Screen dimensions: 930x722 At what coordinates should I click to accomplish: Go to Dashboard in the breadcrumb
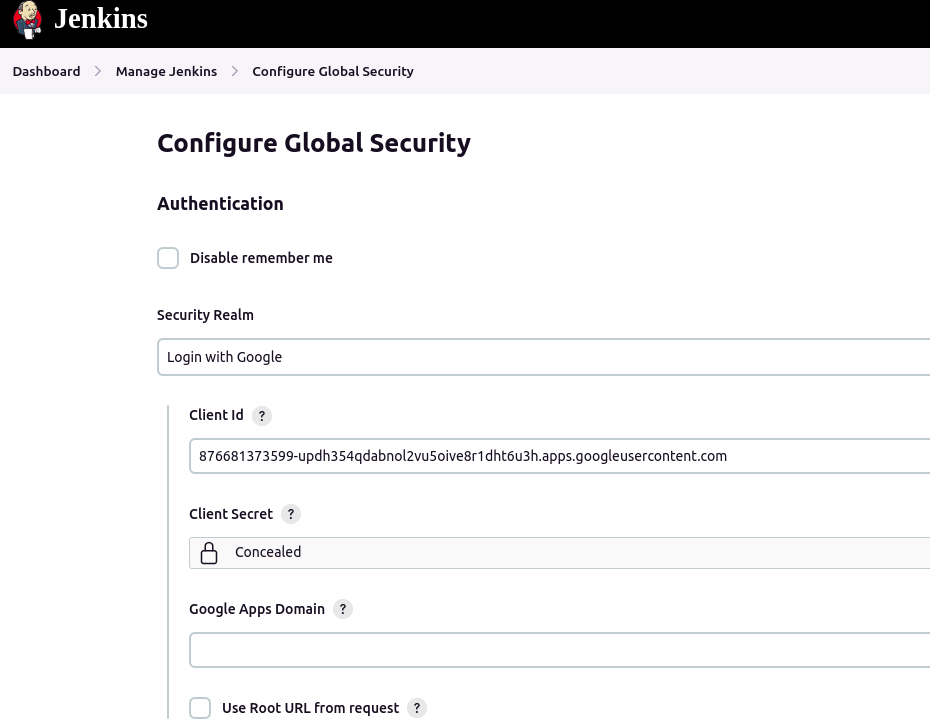tap(46, 71)
